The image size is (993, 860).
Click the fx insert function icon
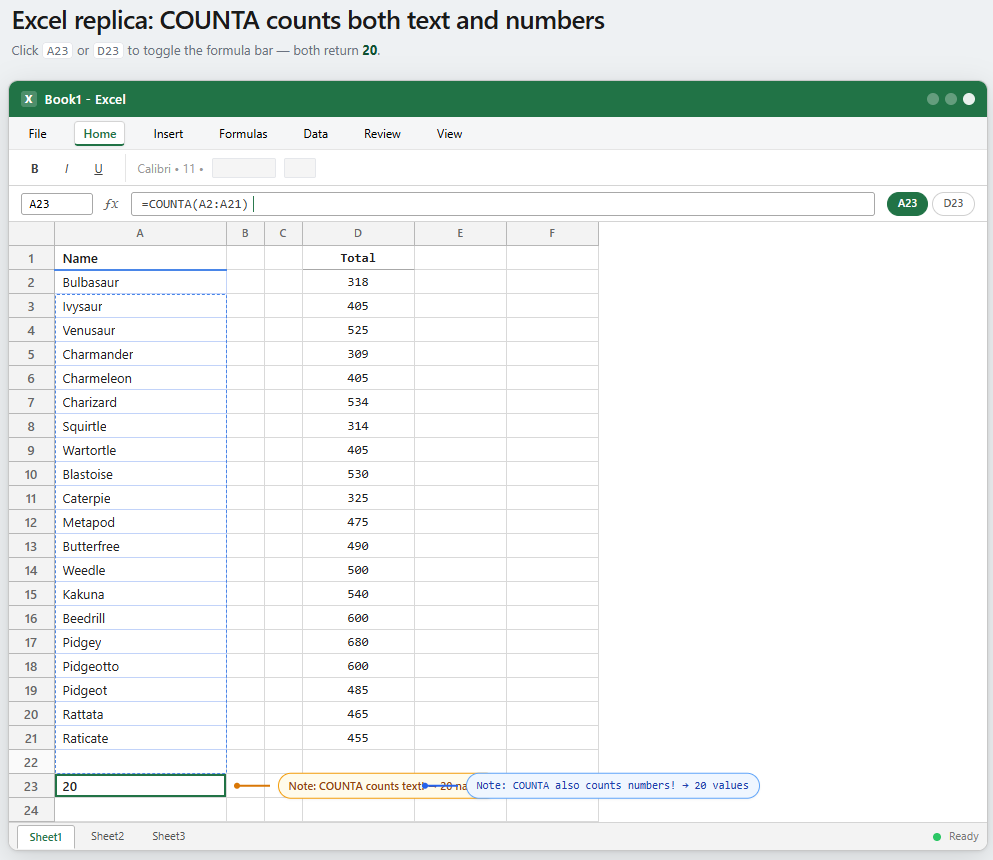tap(111, 204)
